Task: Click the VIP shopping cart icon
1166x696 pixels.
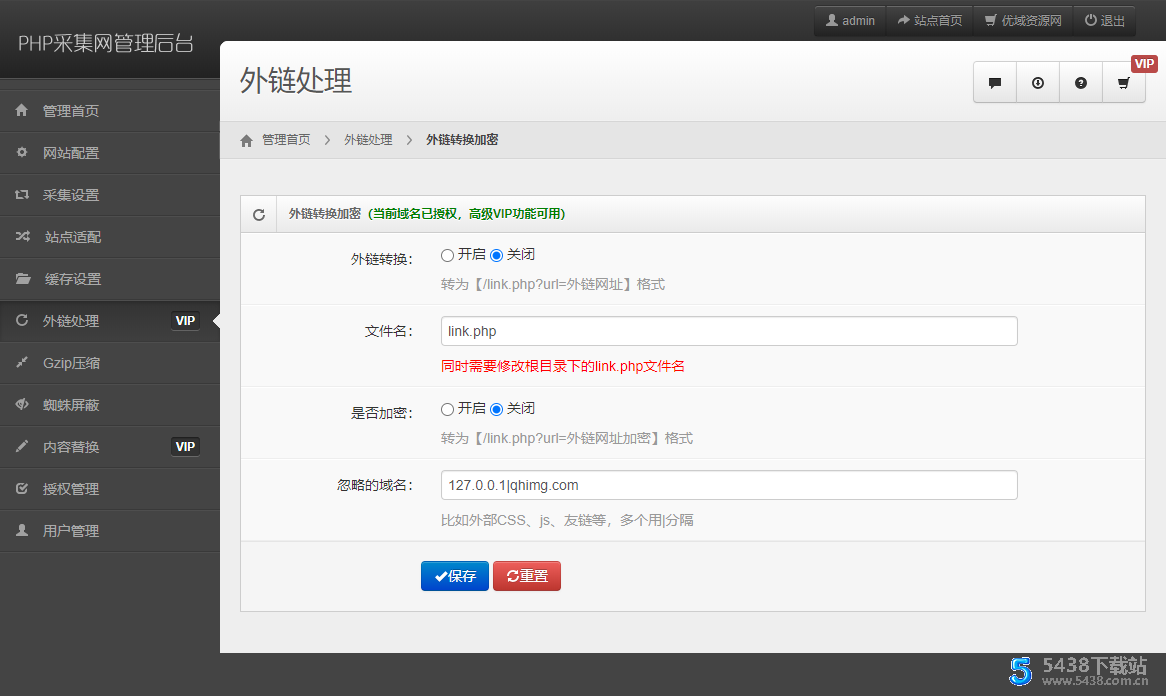Action: 1123,82
